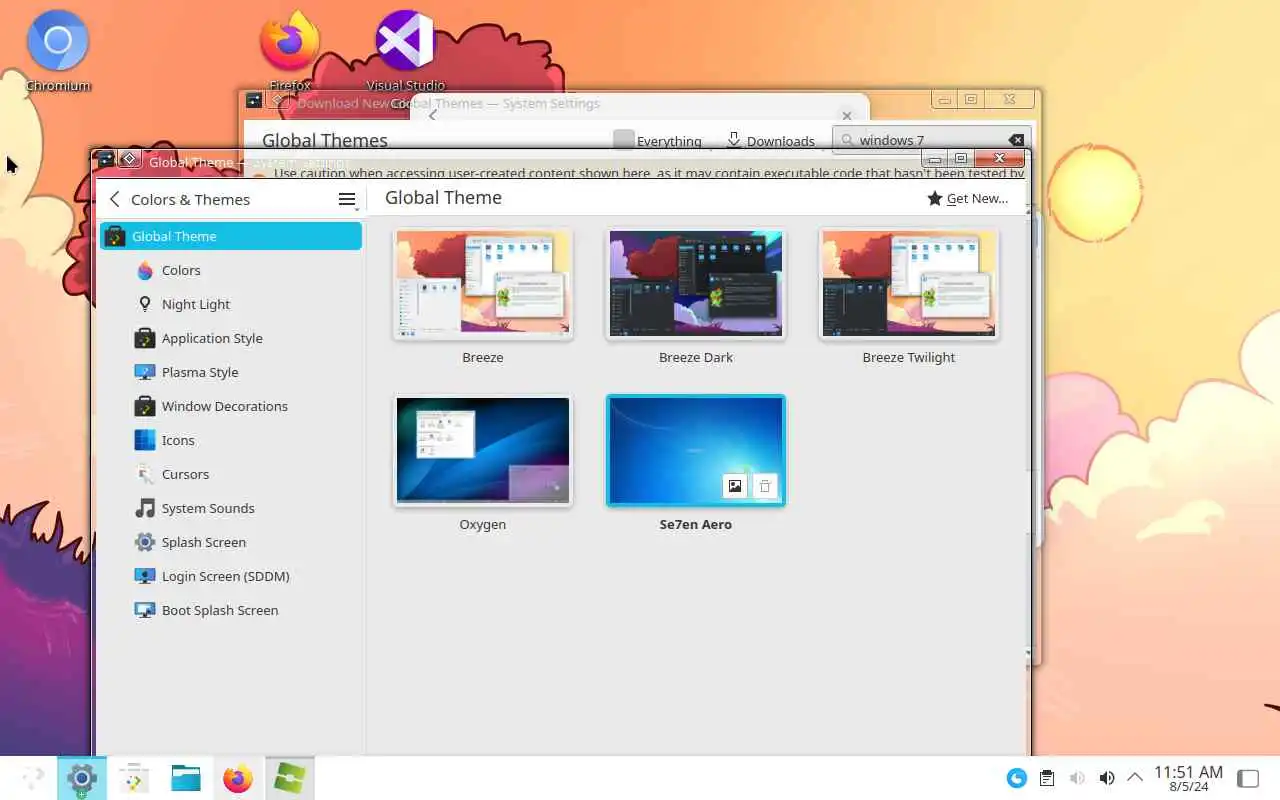Click the back chevron in Download New Global Themes
The image size is (1280, 800).
tap(432, 115)
